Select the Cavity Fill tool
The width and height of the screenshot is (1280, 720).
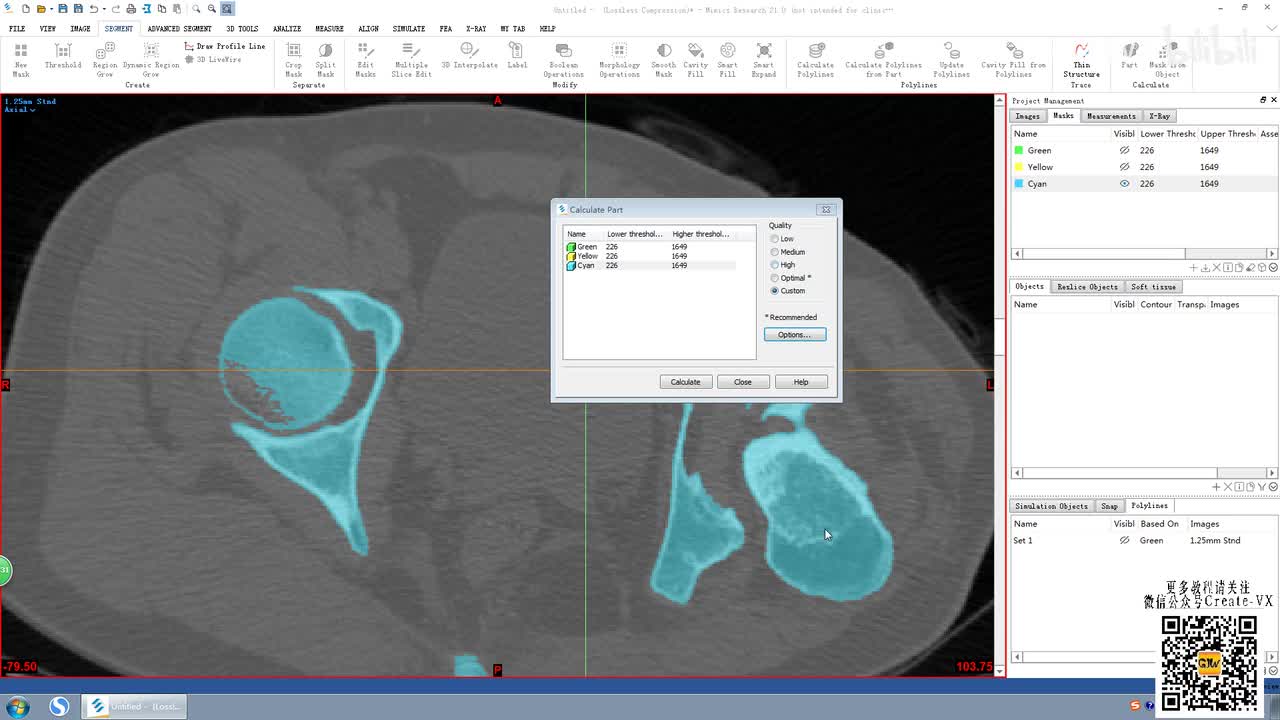(696, 60)
